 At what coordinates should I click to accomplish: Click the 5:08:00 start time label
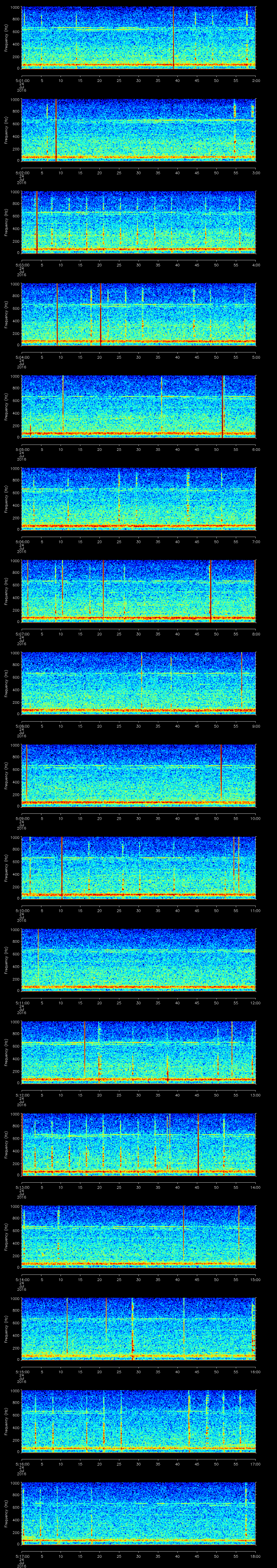coord(22,726)
